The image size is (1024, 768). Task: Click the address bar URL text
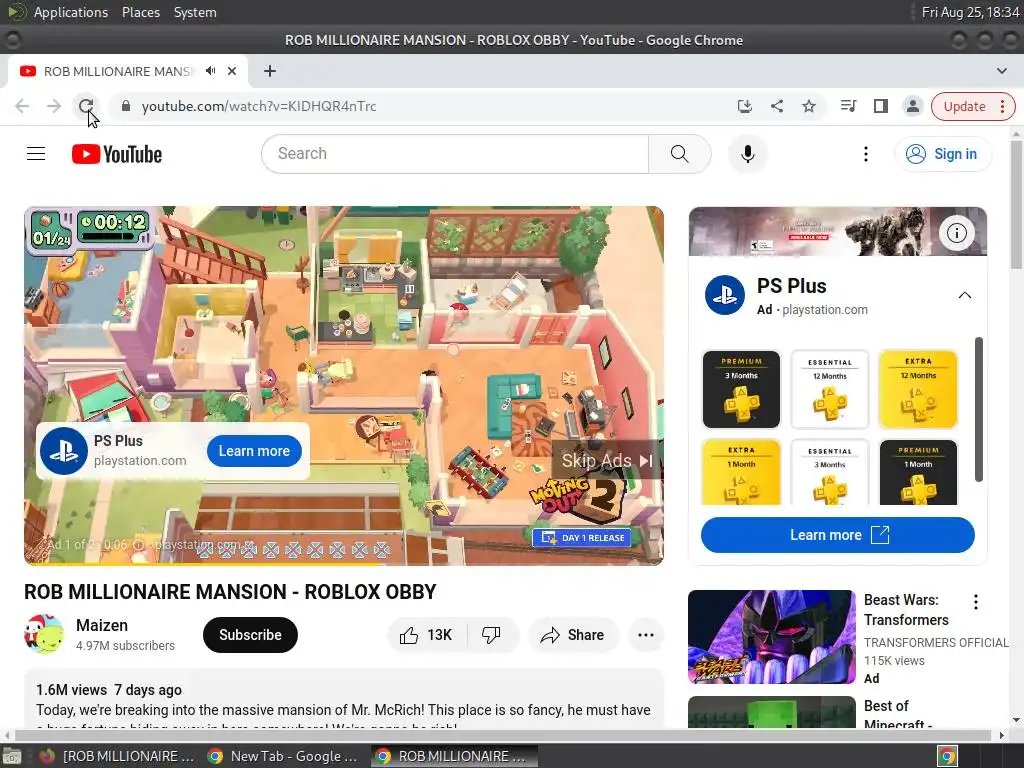tap(259, 106)
